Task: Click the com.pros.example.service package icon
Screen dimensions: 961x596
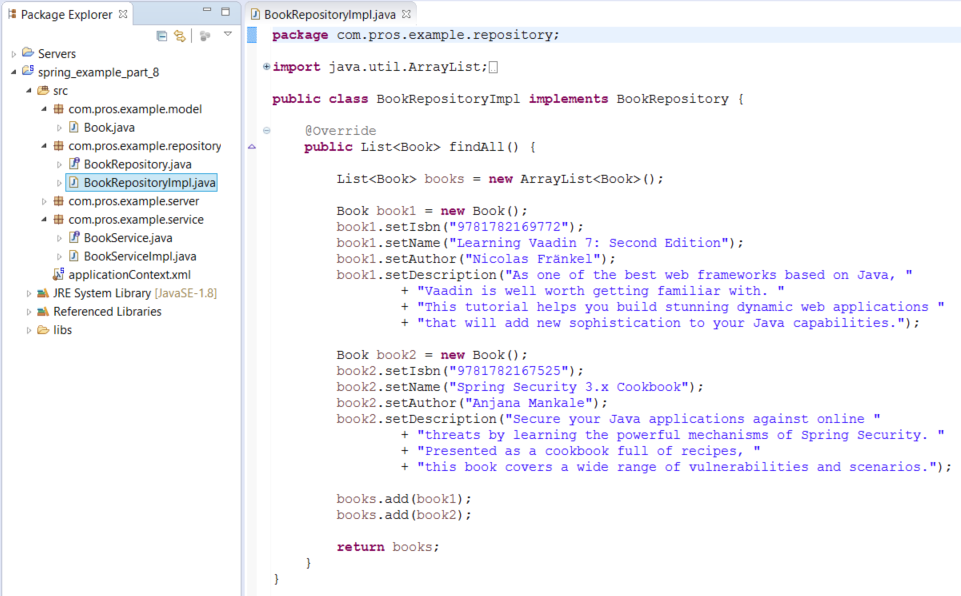Action: point(58,219)
